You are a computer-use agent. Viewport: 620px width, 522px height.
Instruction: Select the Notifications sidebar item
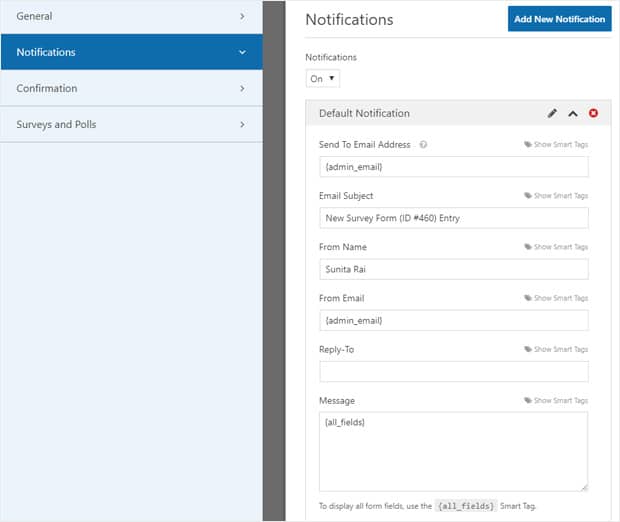click(x=131, y=52)
